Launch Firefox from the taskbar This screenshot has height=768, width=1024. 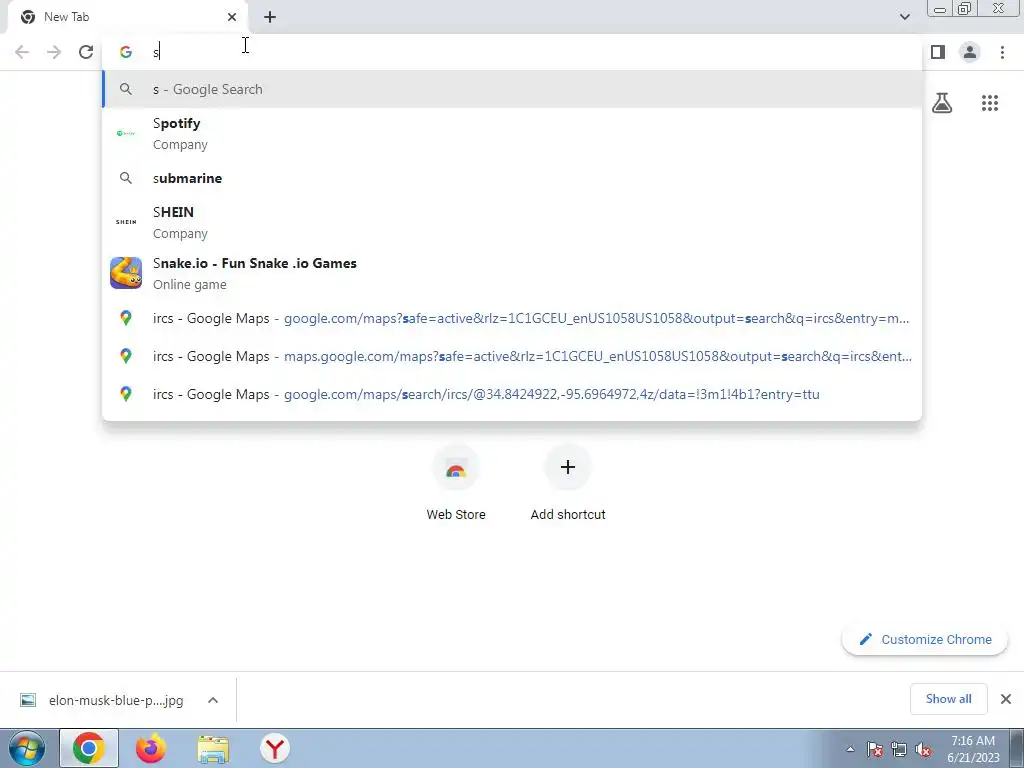click(151, 748)
